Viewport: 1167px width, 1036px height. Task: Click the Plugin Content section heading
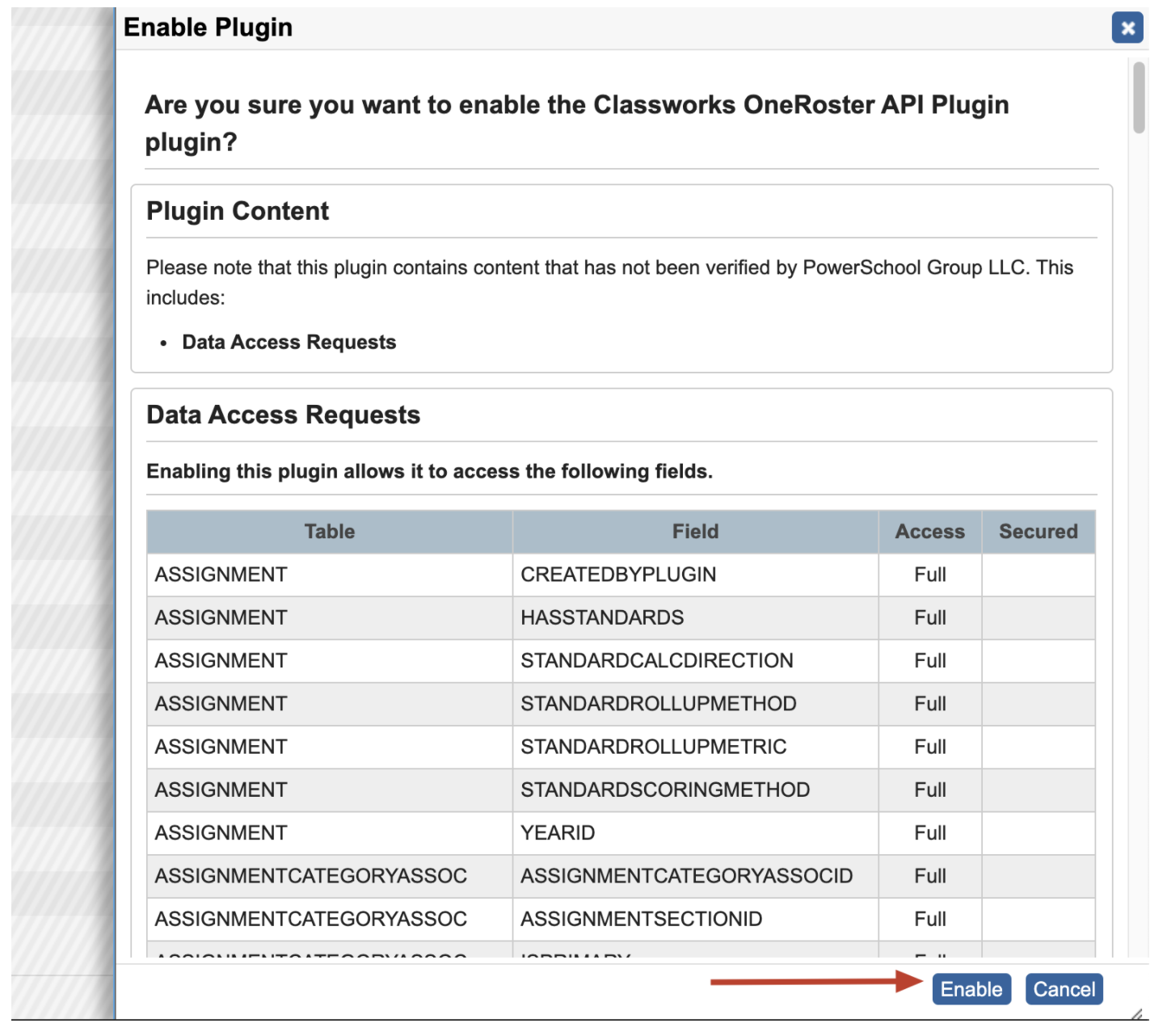point(238,211)
